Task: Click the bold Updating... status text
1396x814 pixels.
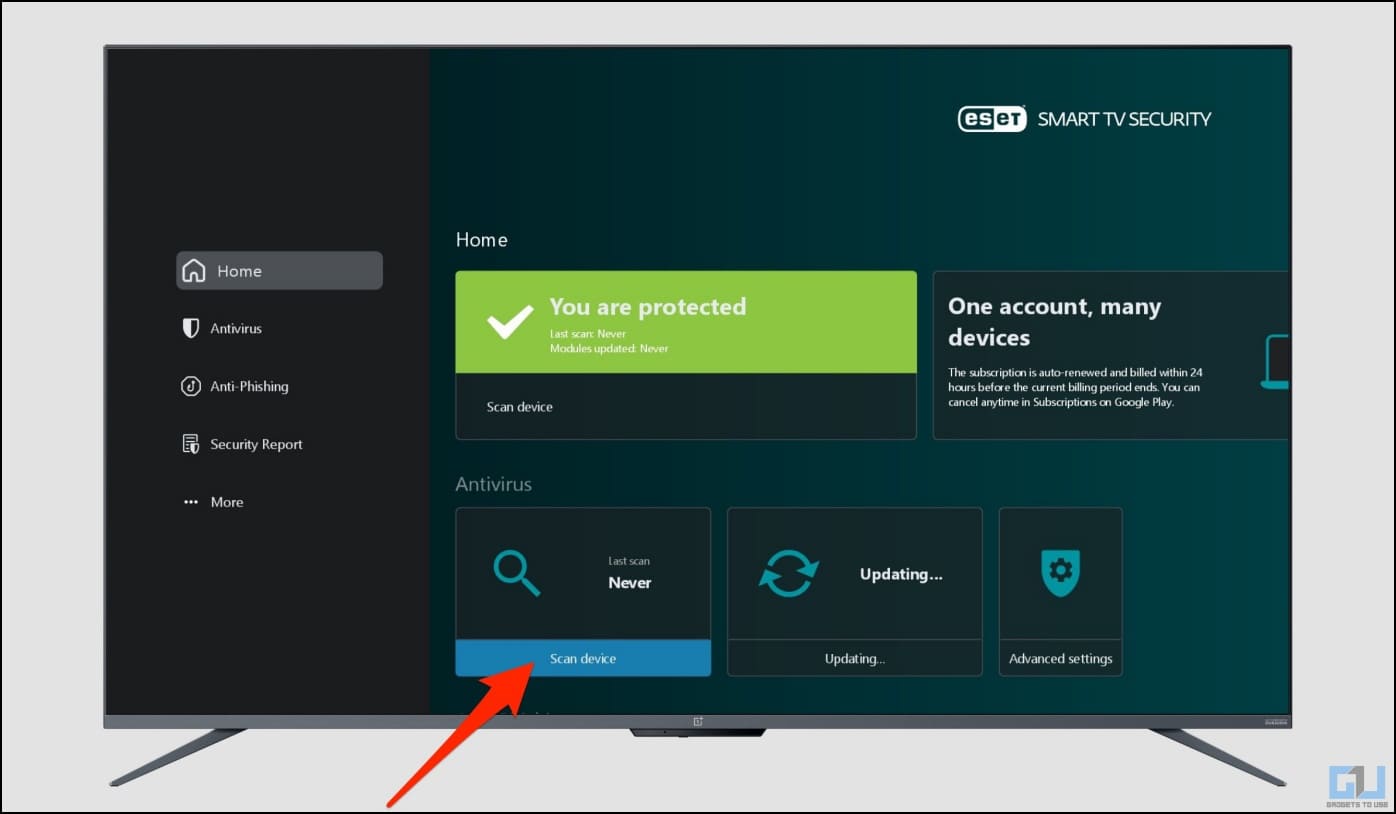Action: [x=901, y=574]
